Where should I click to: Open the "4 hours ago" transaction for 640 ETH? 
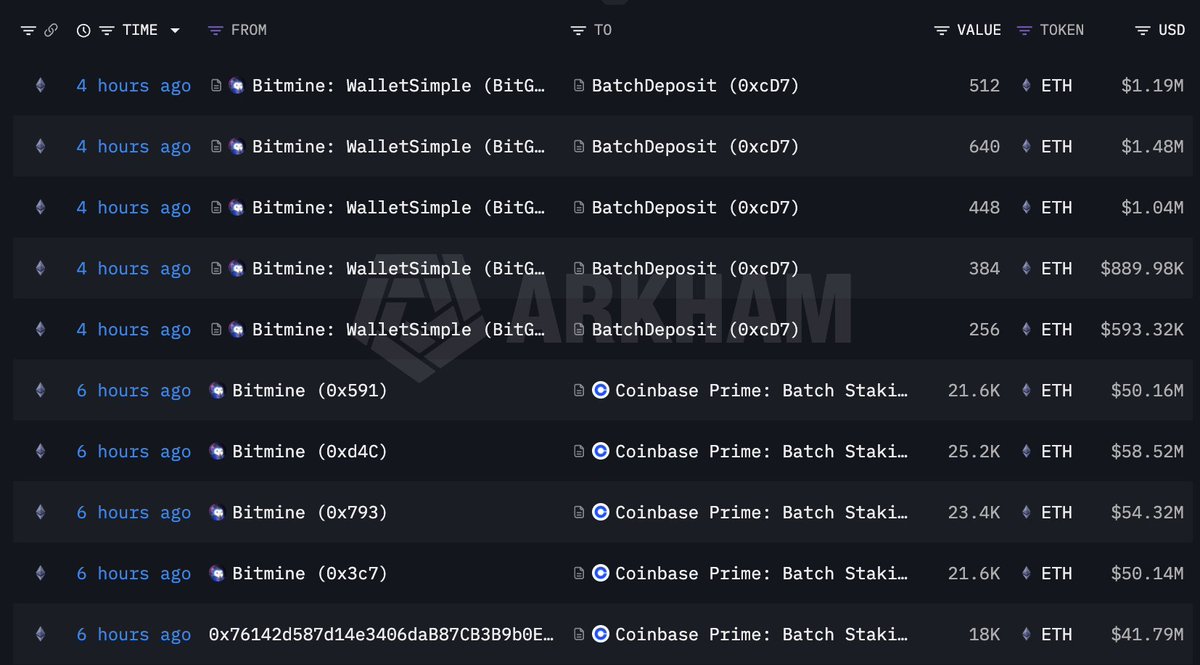133,147
